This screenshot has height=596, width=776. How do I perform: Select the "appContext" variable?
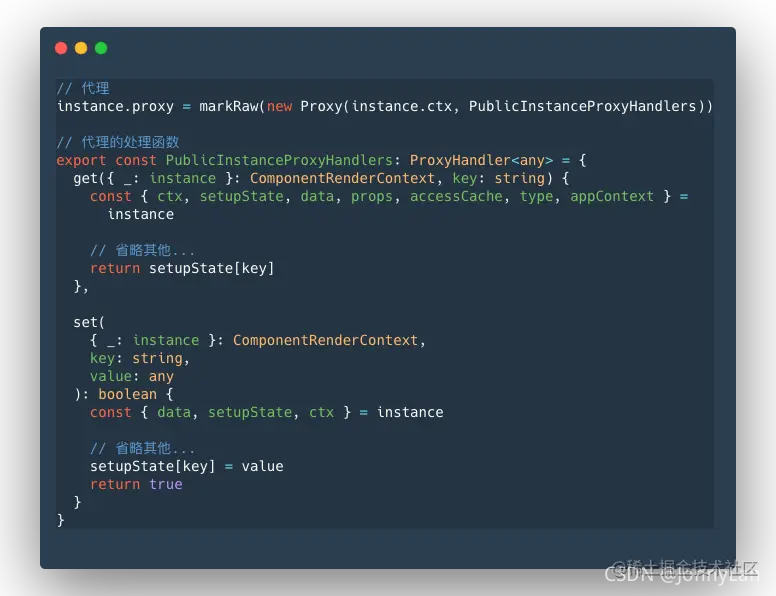tap(612, 197)
